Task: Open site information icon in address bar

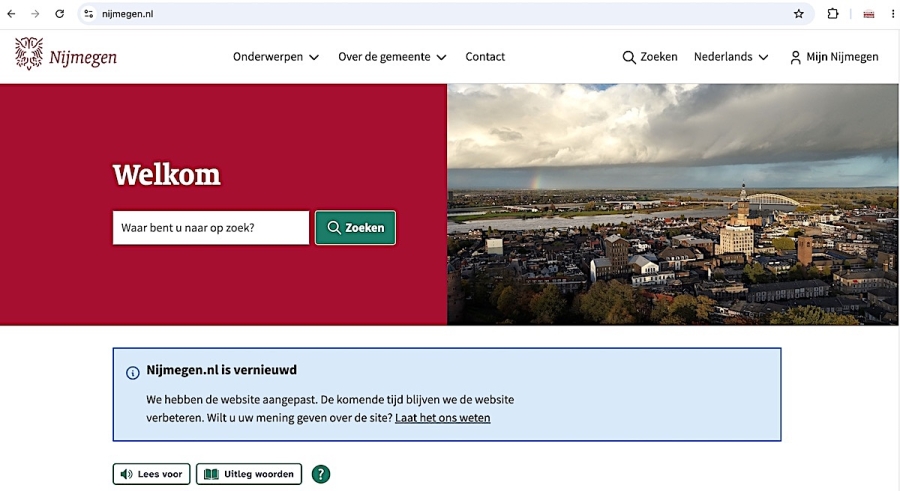Action: pos(88,14)
